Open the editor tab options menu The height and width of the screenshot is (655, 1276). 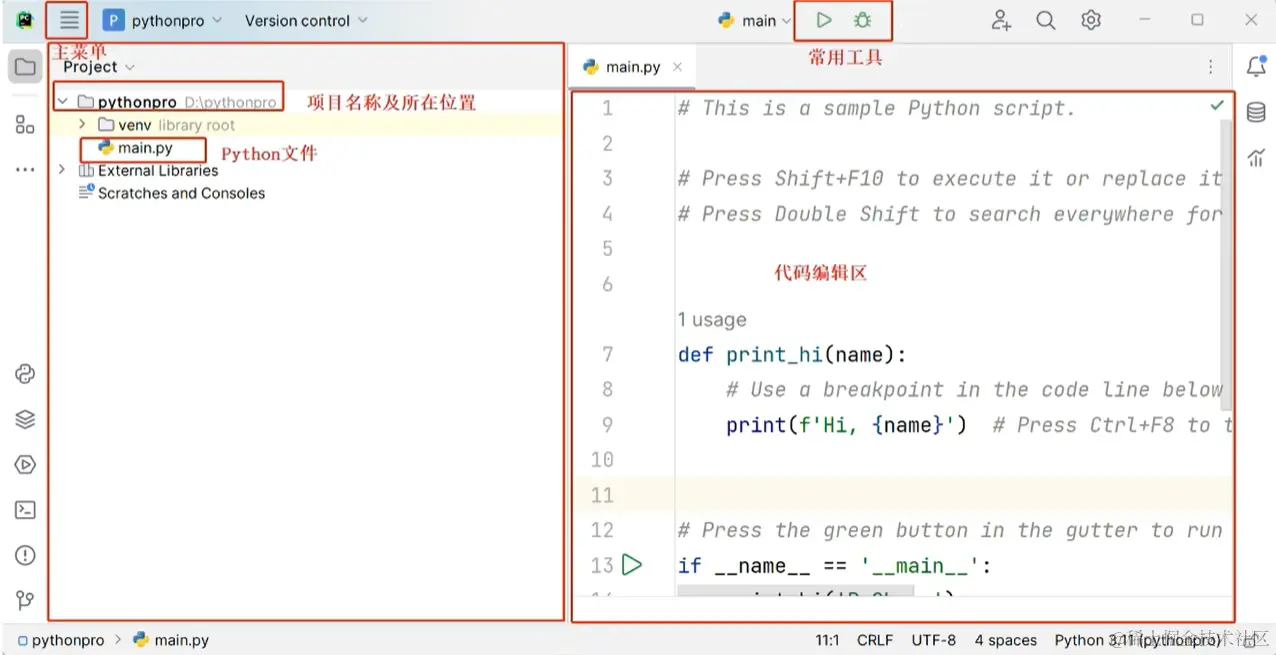point(1210,67)
